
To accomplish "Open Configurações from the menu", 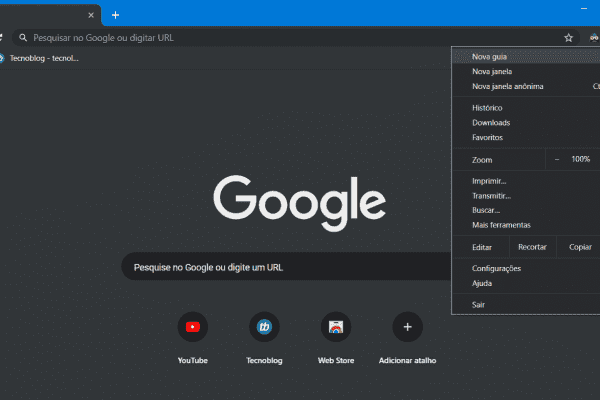I will (x=526, y=268).
